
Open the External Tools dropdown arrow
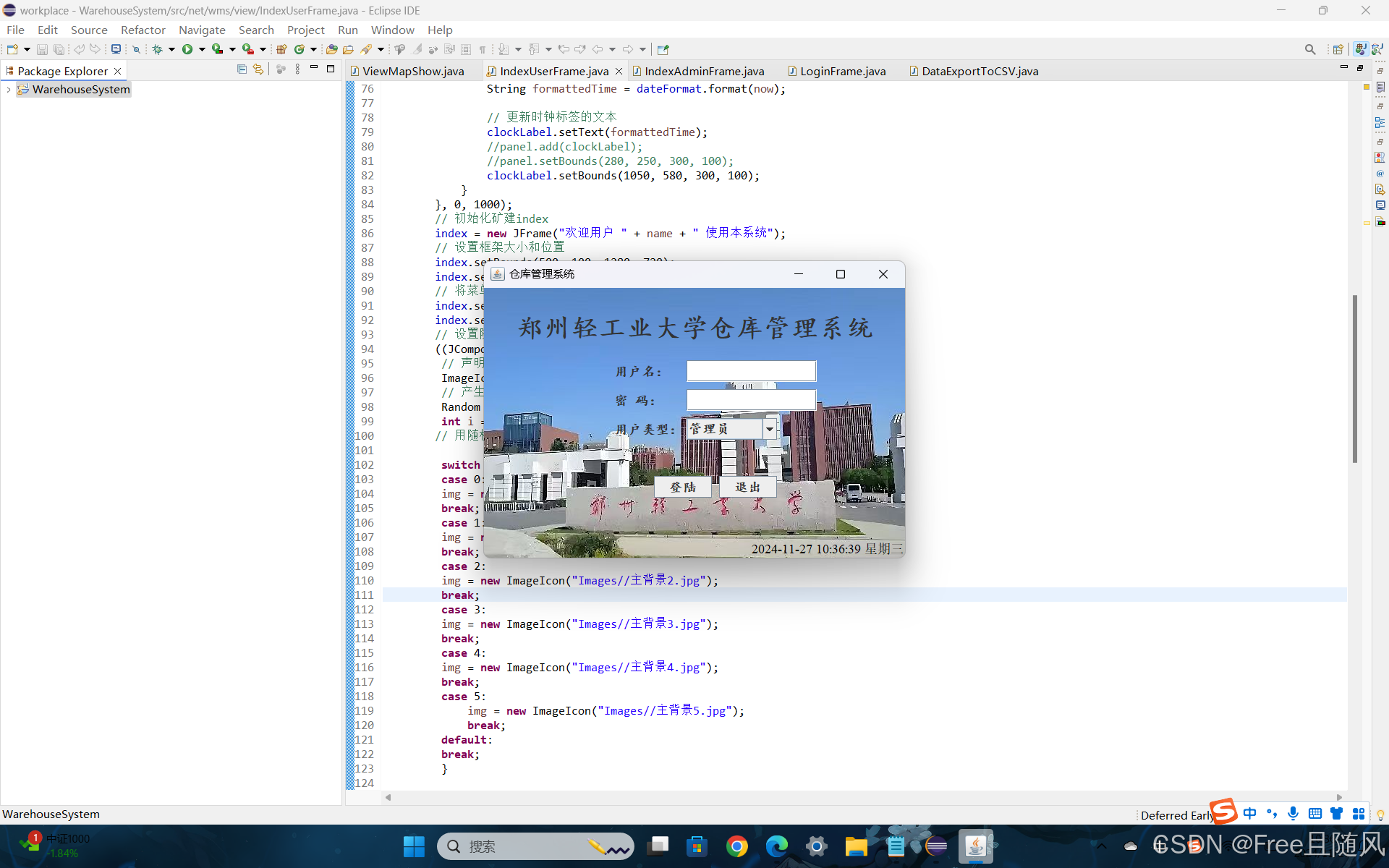tap(263, 49)
